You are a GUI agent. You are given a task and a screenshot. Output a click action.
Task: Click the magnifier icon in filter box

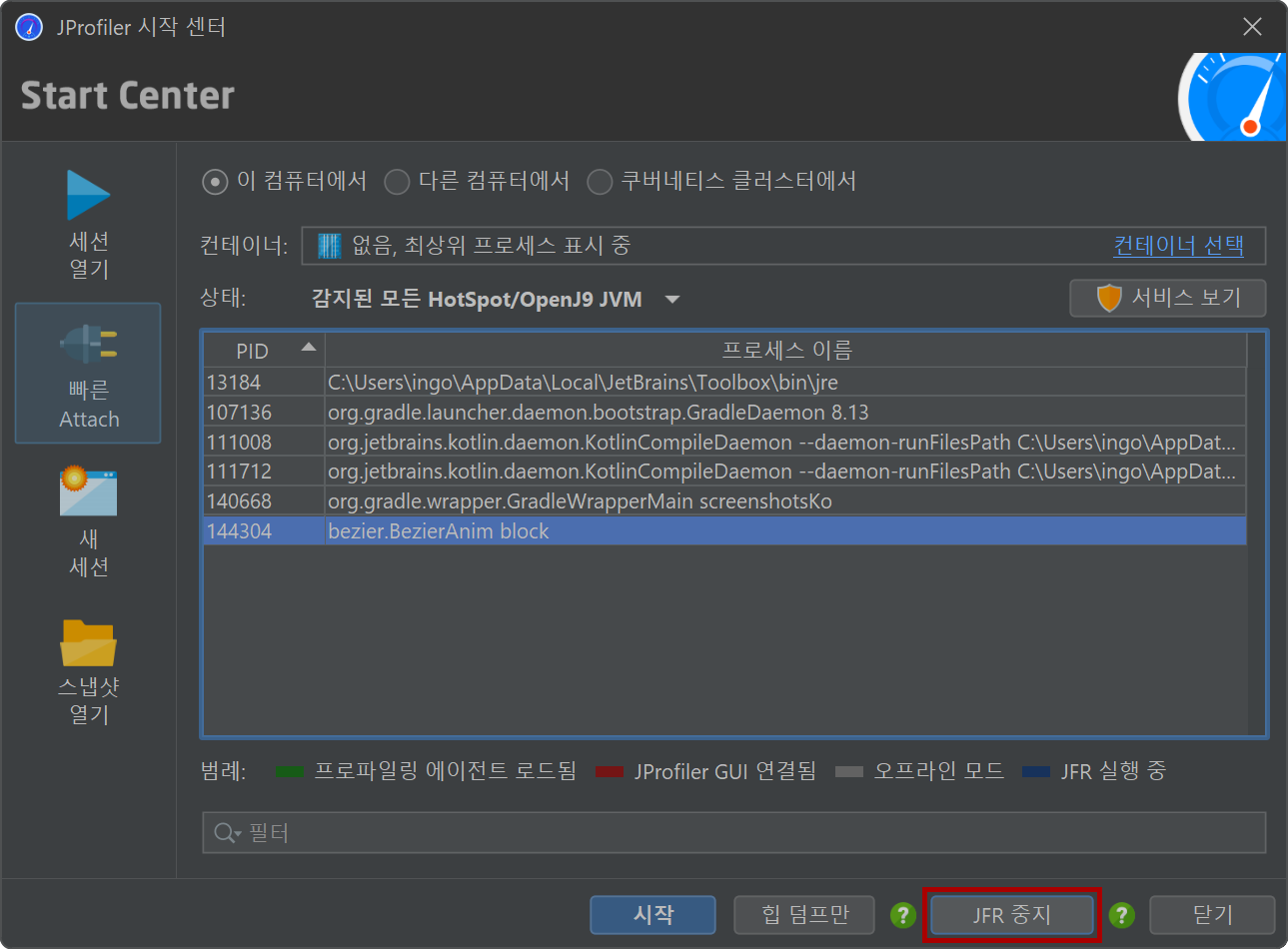pyautogui.click(x=227, y=833)
